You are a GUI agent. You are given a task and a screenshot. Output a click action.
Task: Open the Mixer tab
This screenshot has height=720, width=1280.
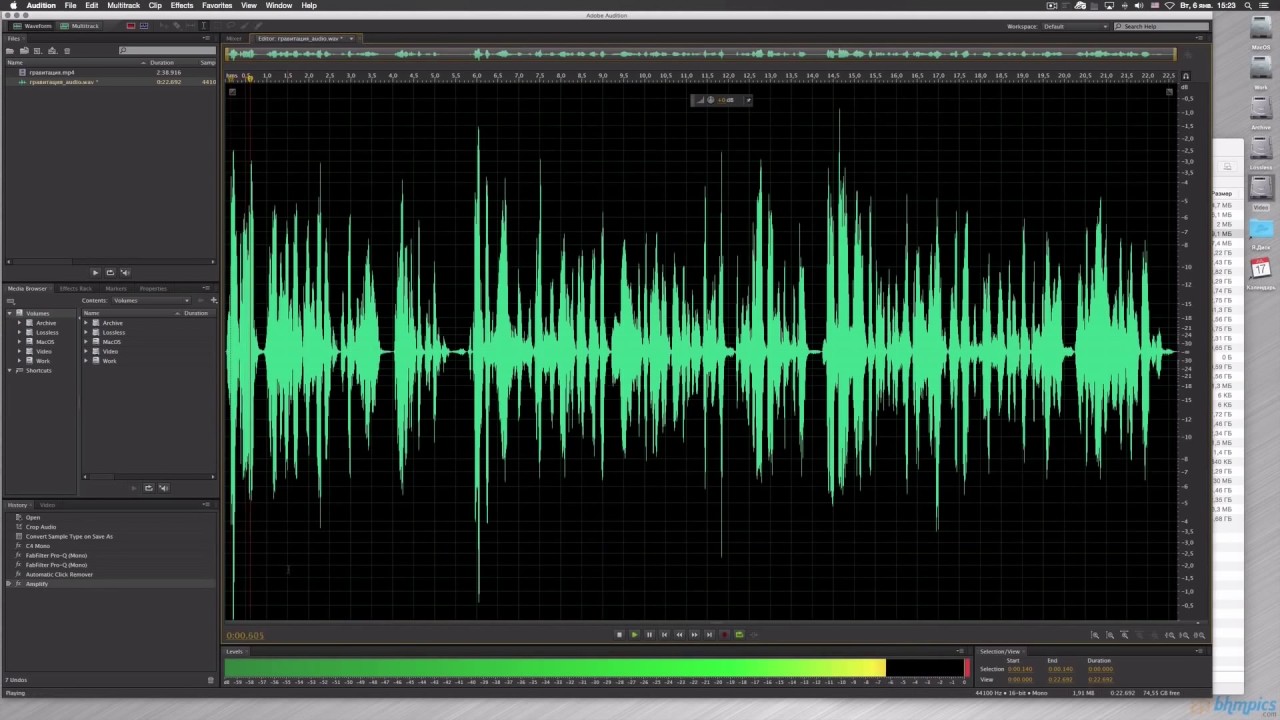pyautogui.click(x=234, y=38)
